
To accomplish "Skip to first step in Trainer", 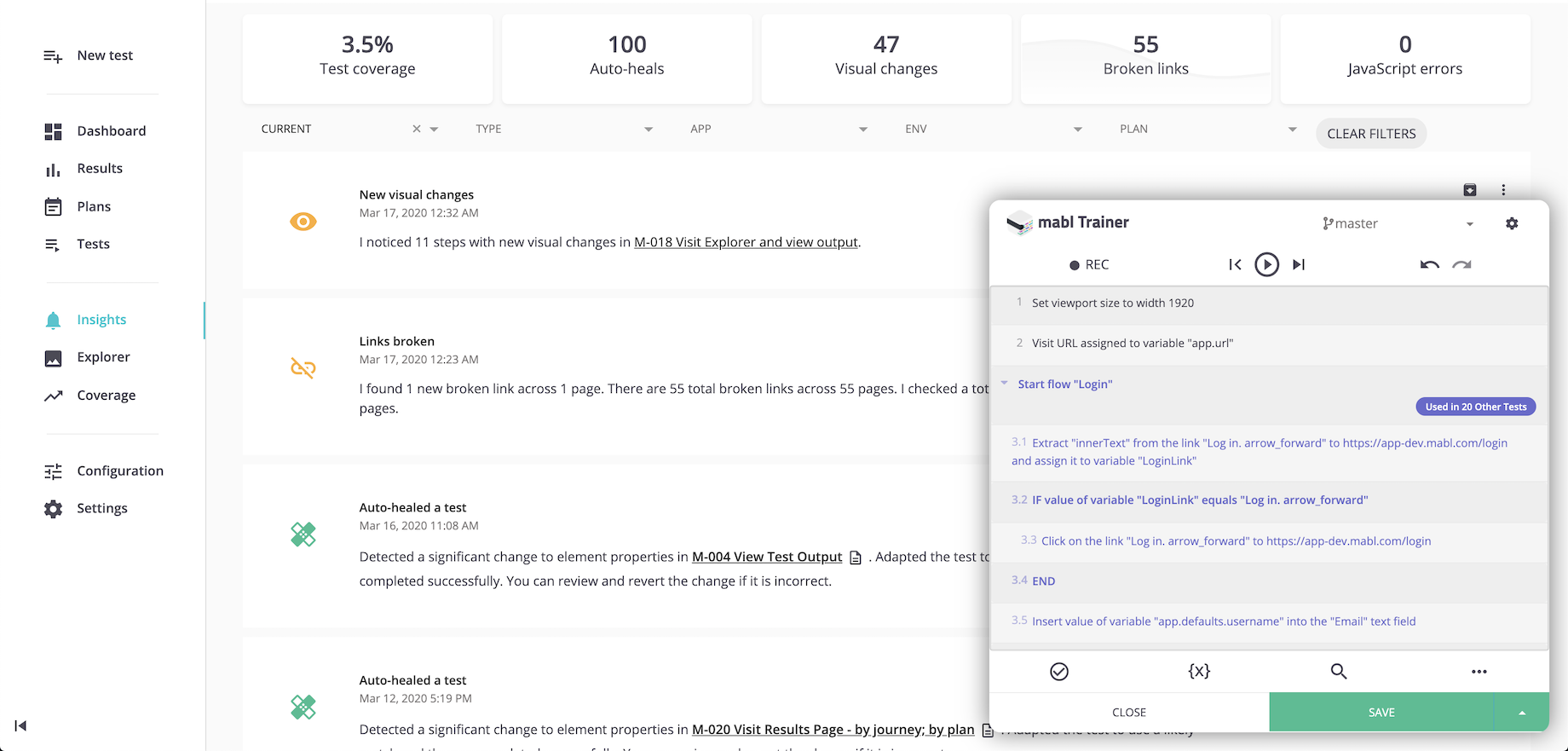I will (x=1235, y=264).
